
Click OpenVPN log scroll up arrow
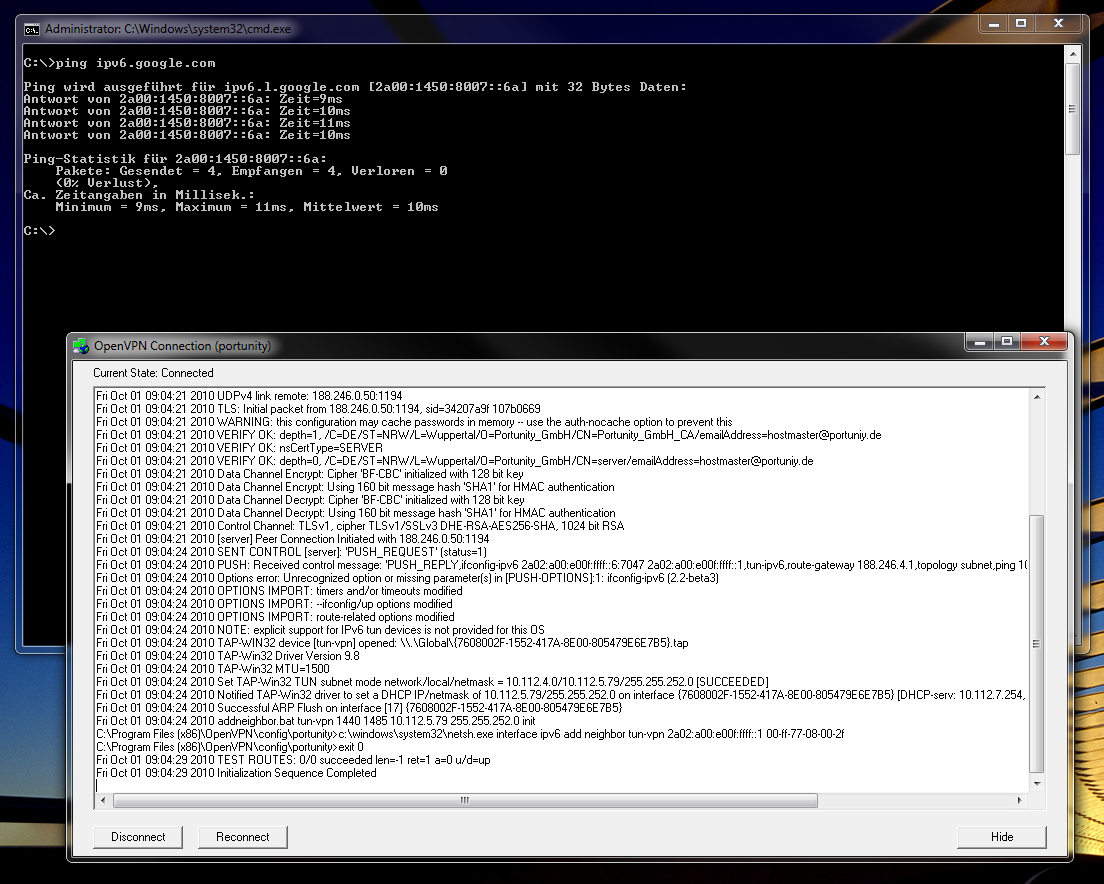click(x=1036, y=398)
